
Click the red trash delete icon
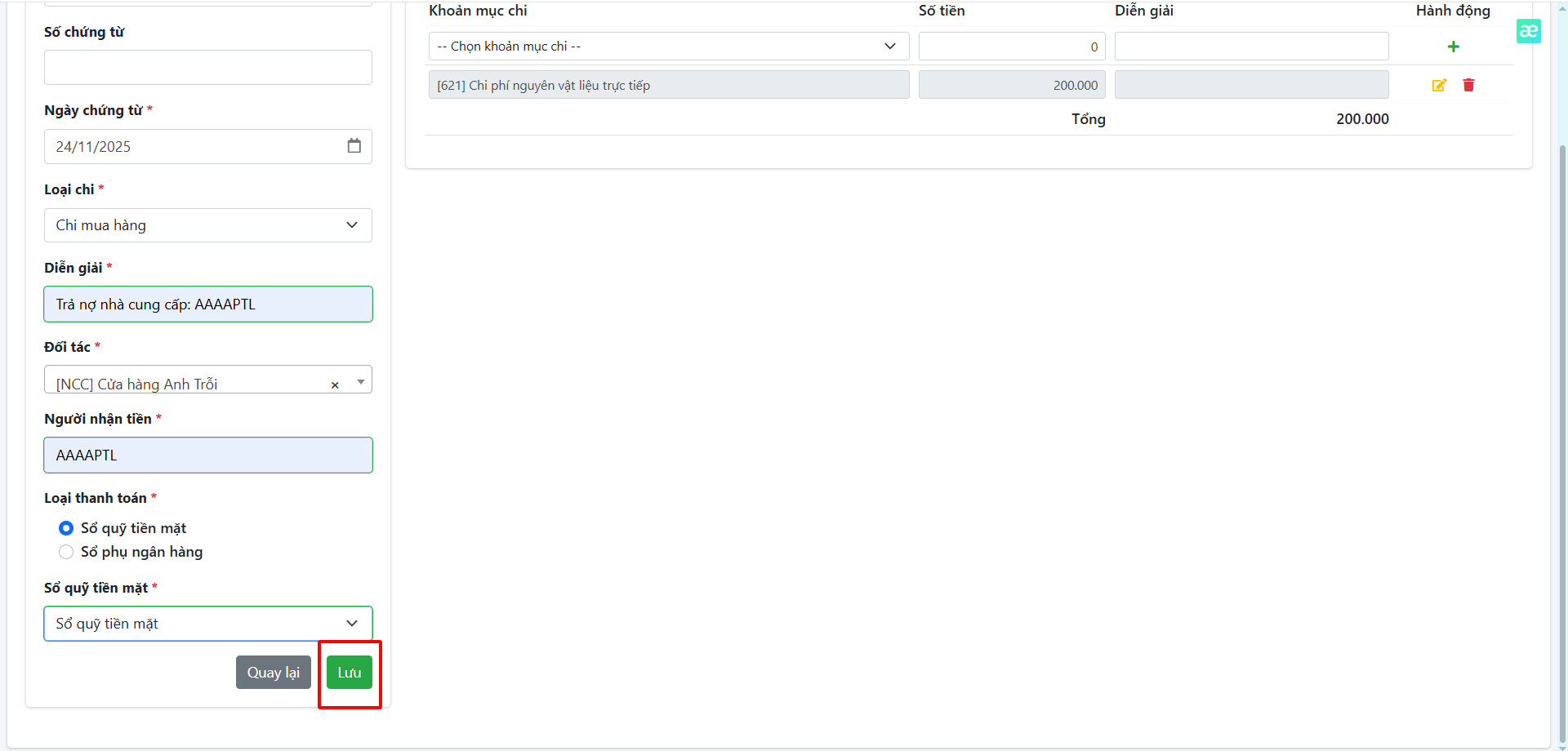1468,85
